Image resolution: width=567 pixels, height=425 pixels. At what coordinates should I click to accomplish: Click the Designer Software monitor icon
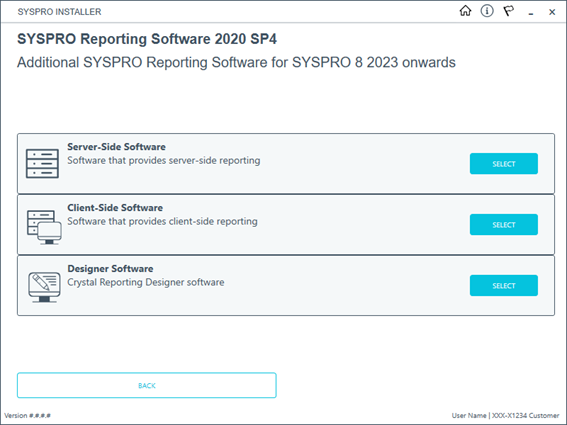(x=44, y=287)
